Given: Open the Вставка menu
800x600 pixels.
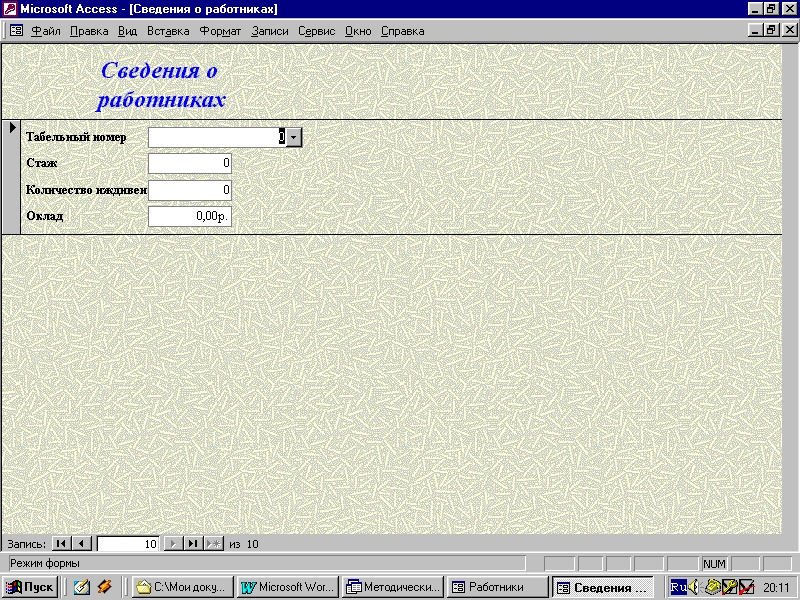Looking at the screenshot, I should (168, 31).
